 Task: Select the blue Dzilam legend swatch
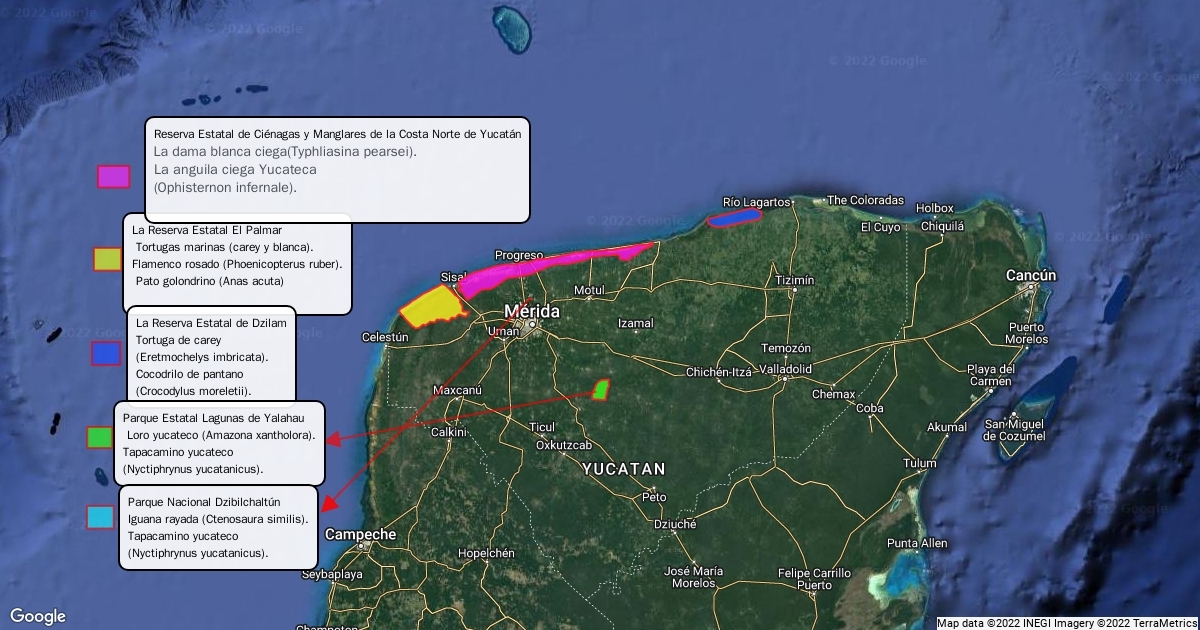click(106, 353)
